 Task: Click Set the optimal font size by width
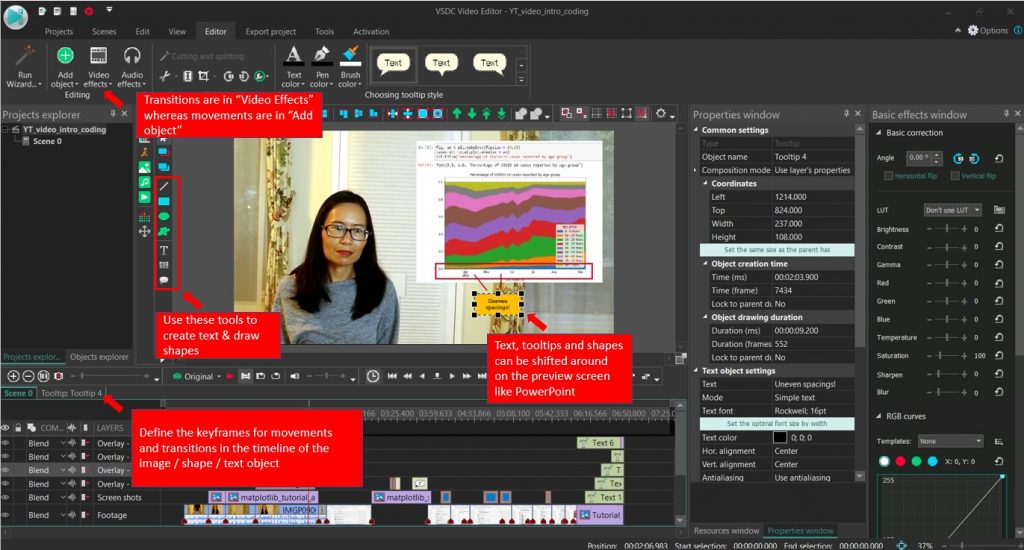coord(776,423)
